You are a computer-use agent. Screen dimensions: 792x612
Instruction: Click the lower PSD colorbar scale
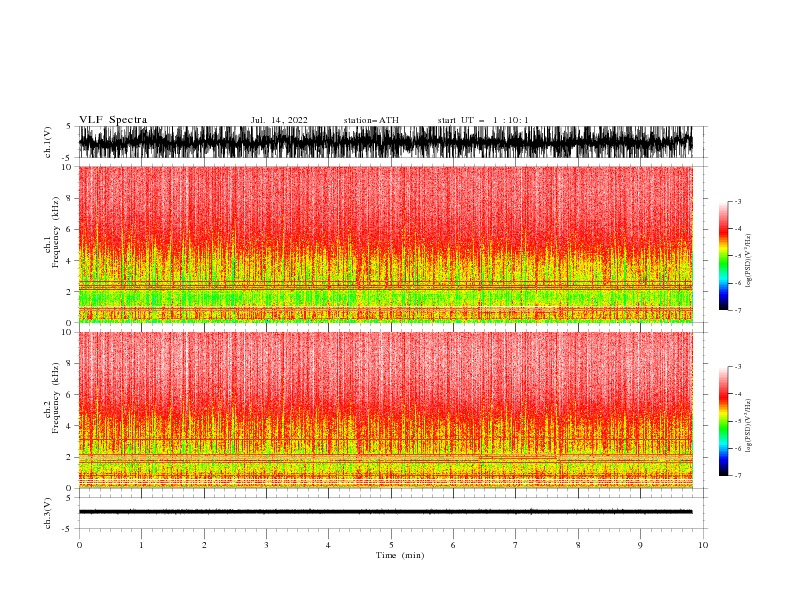click(x=724, y=421)
